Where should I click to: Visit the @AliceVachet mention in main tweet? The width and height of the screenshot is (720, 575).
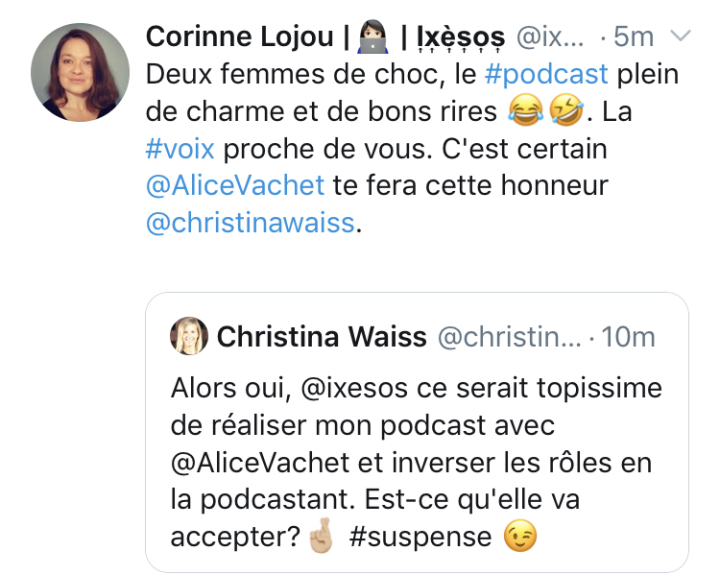click(x=235, y=186)
